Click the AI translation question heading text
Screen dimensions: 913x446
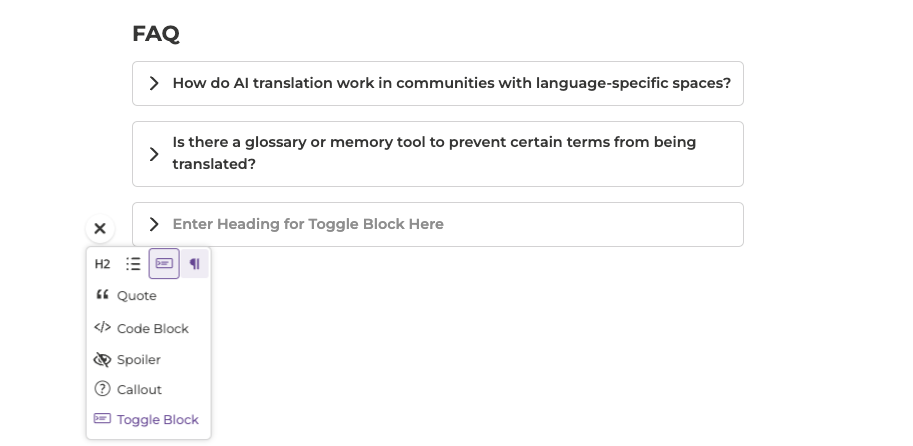(x=451, y=84)
